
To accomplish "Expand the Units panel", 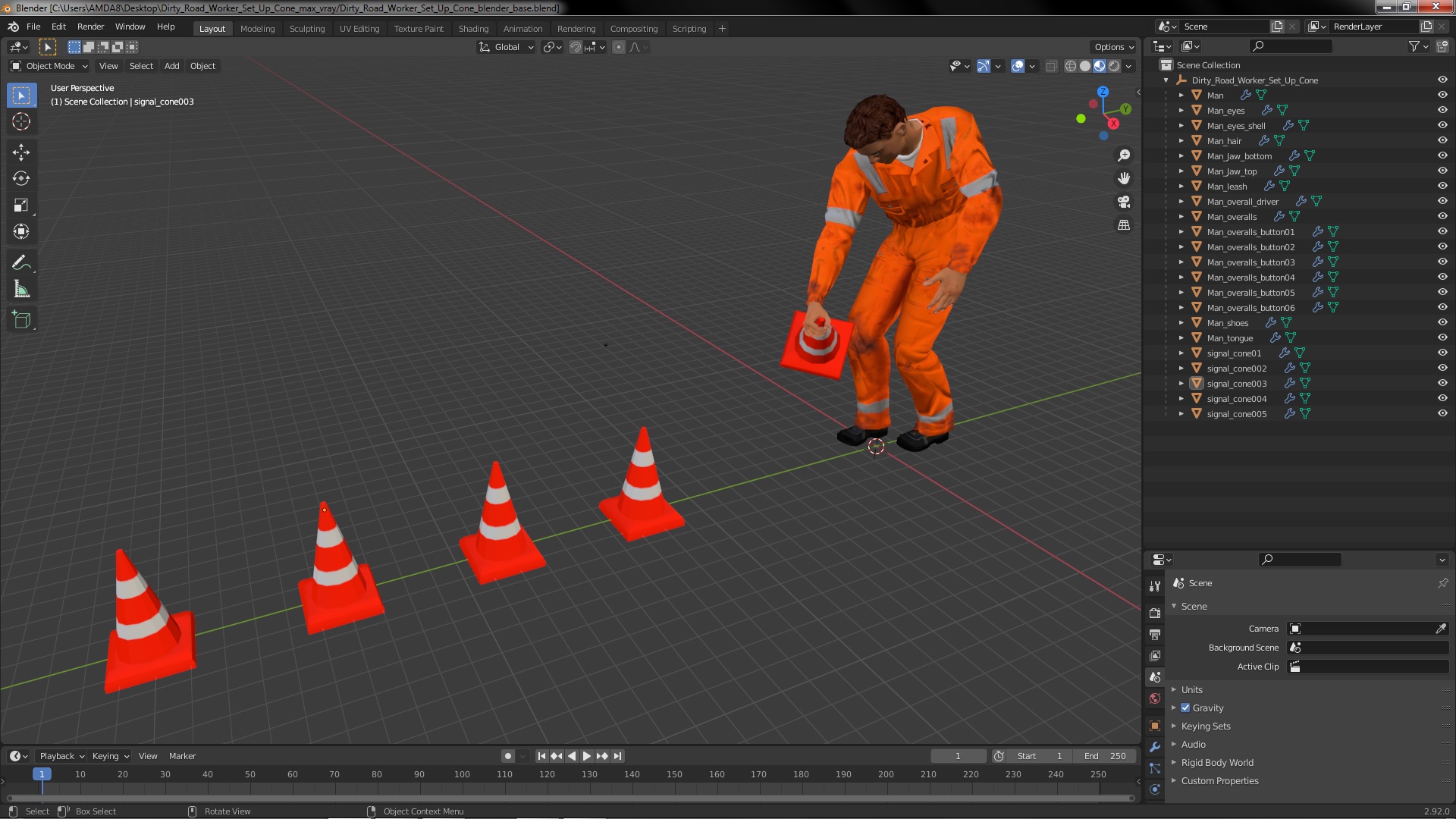I will tap(1191, 690).
